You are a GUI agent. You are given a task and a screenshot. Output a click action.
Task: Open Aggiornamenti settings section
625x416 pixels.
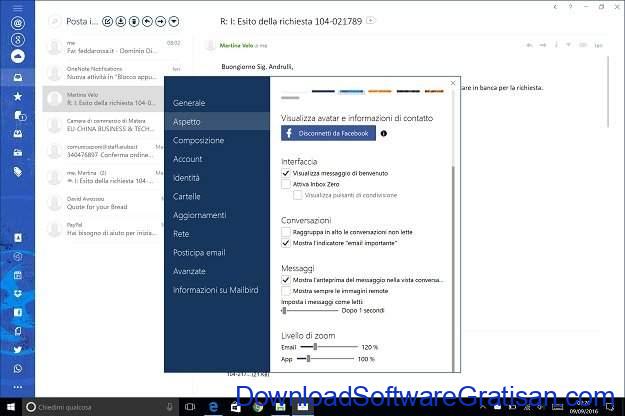(x=217, y=215)
